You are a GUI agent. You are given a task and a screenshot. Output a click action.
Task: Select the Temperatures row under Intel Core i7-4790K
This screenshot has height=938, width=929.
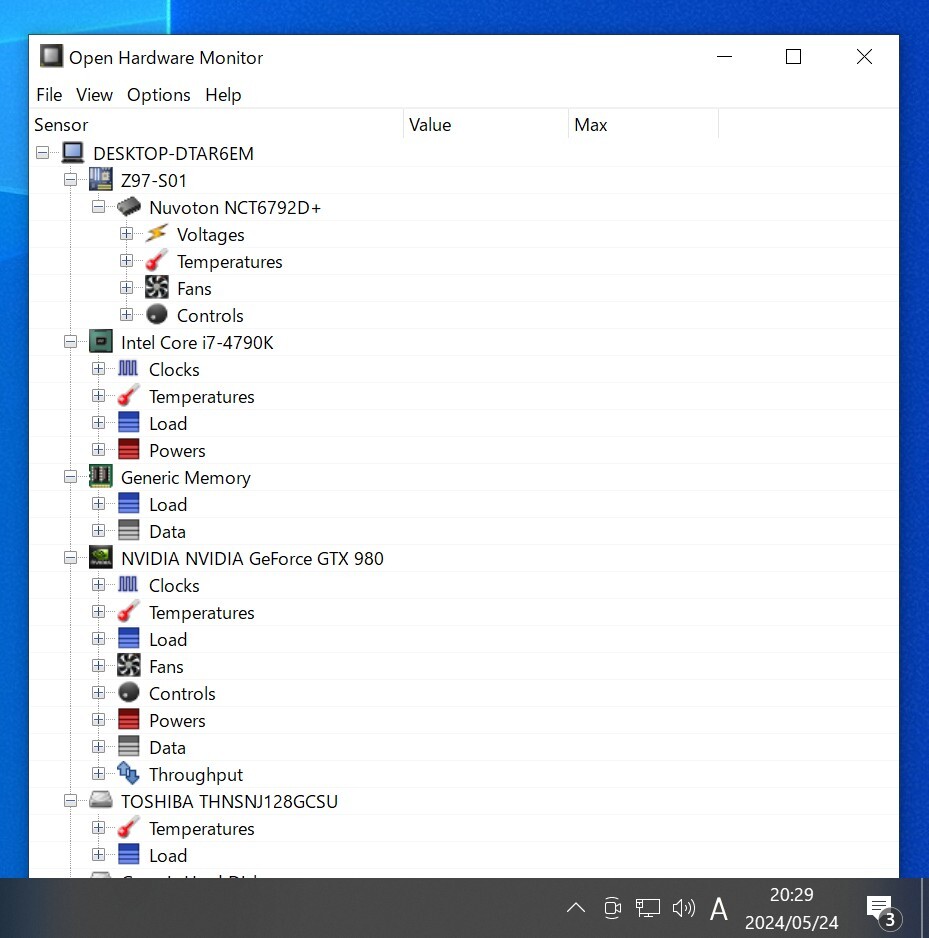464,396
